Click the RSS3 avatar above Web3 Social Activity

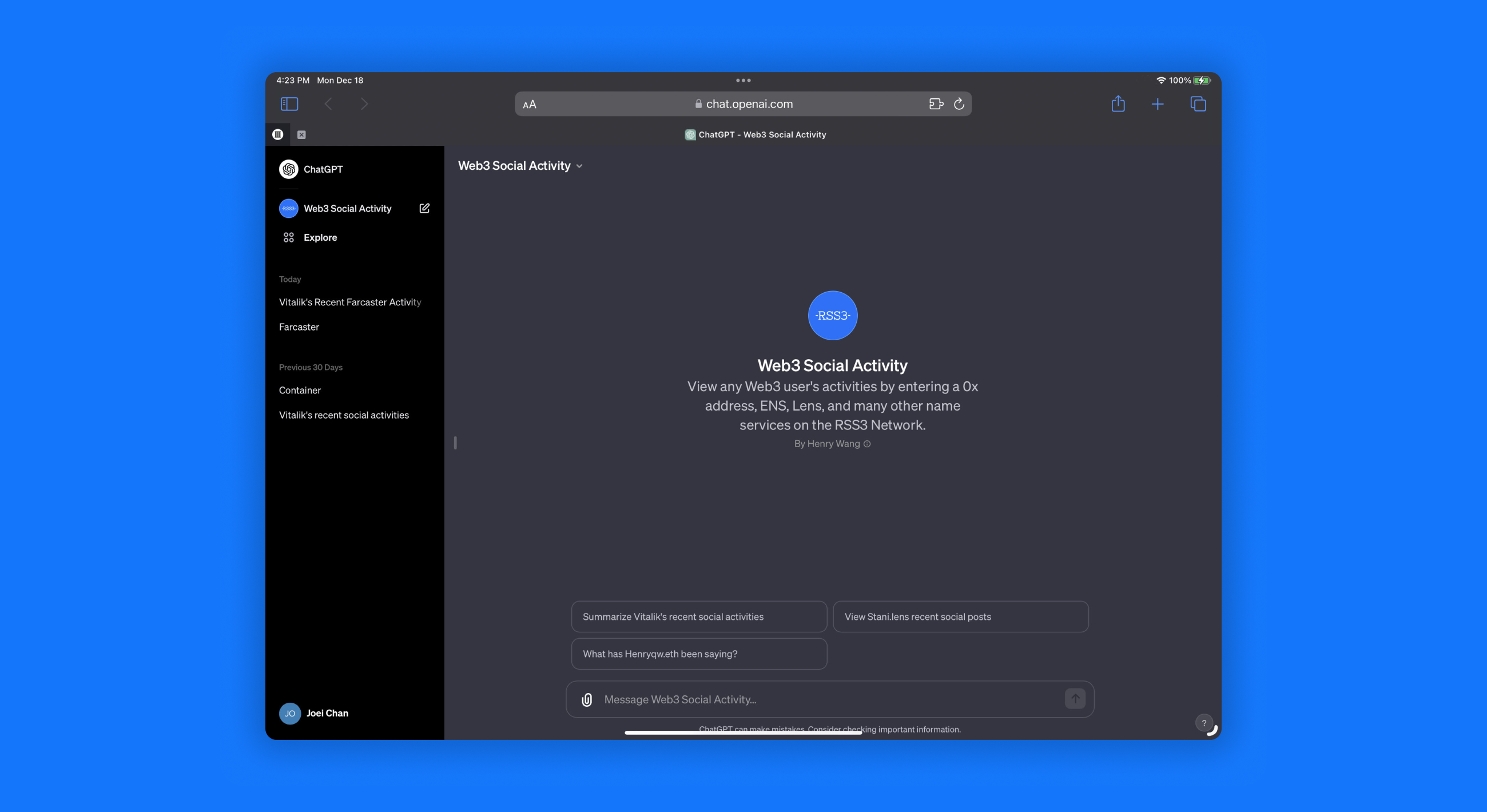point(832,315)
